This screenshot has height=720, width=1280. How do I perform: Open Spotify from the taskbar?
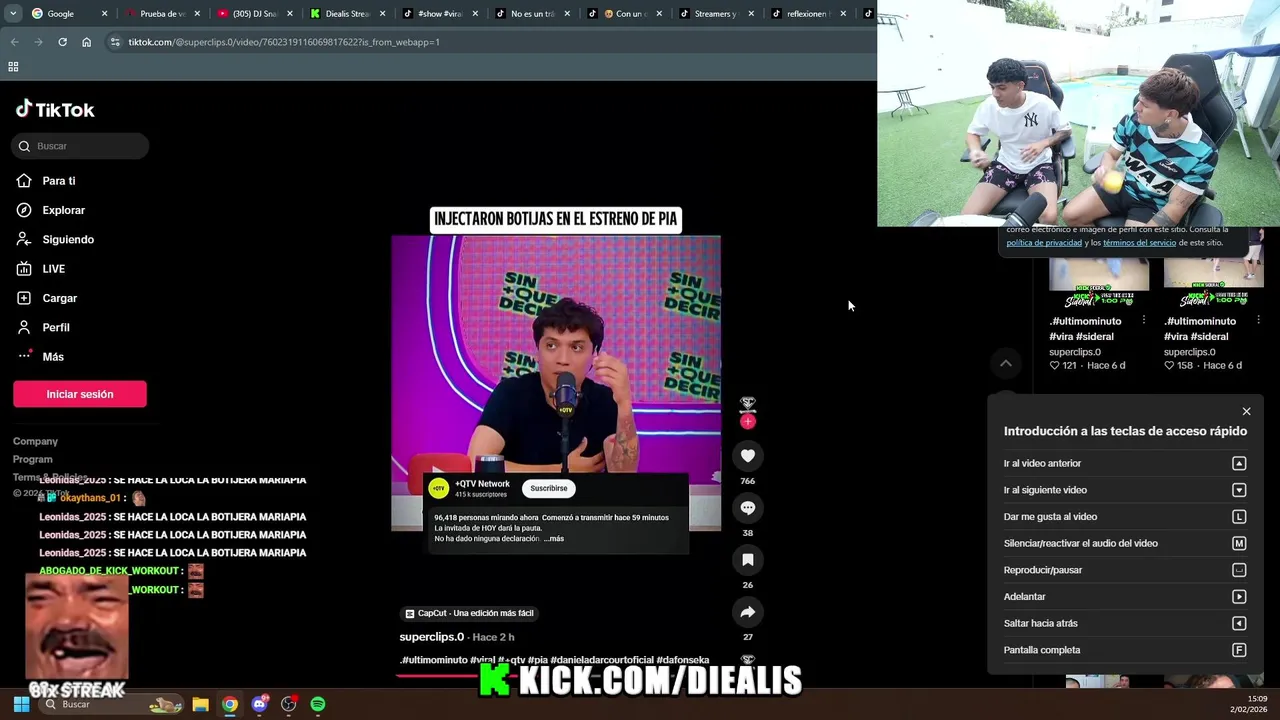pyautogui.click(x=318, y=704)
